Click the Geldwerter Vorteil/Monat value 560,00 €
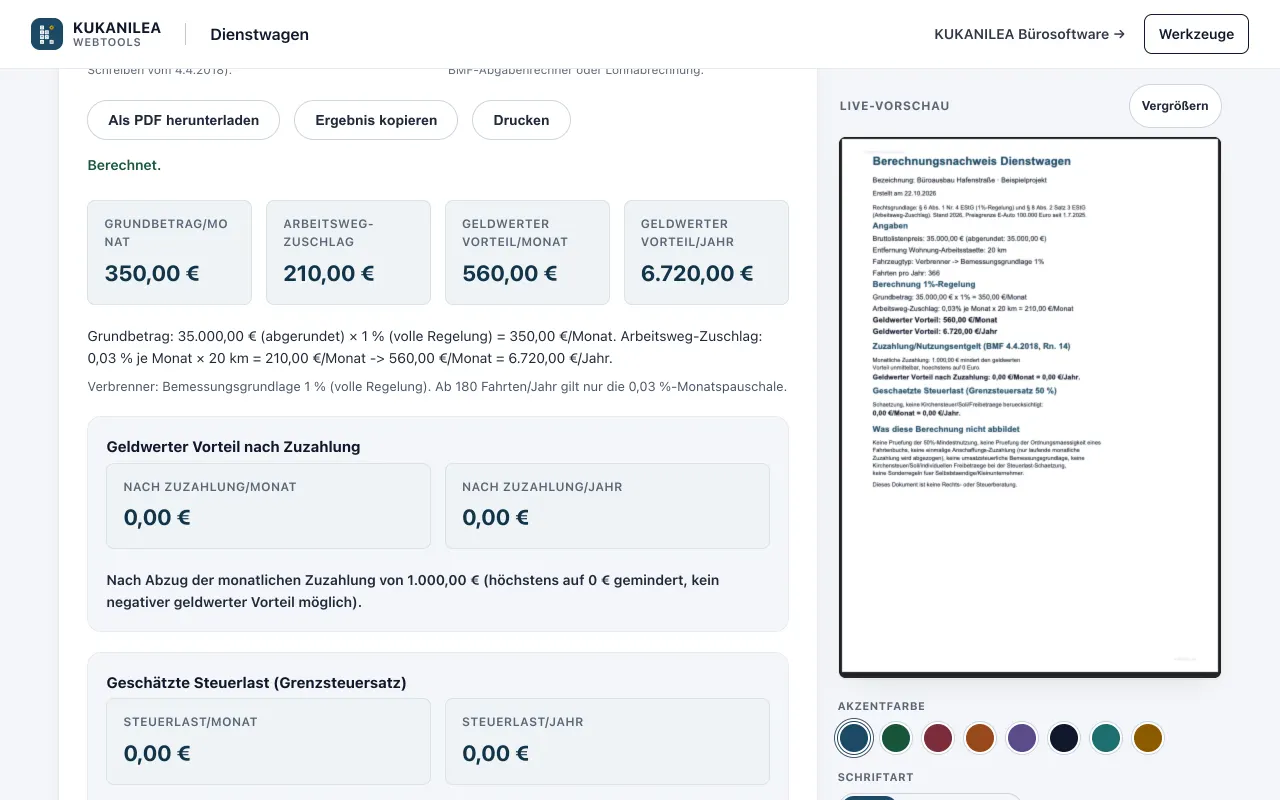This screenshot has width=1280, height=800. [510, 273]
